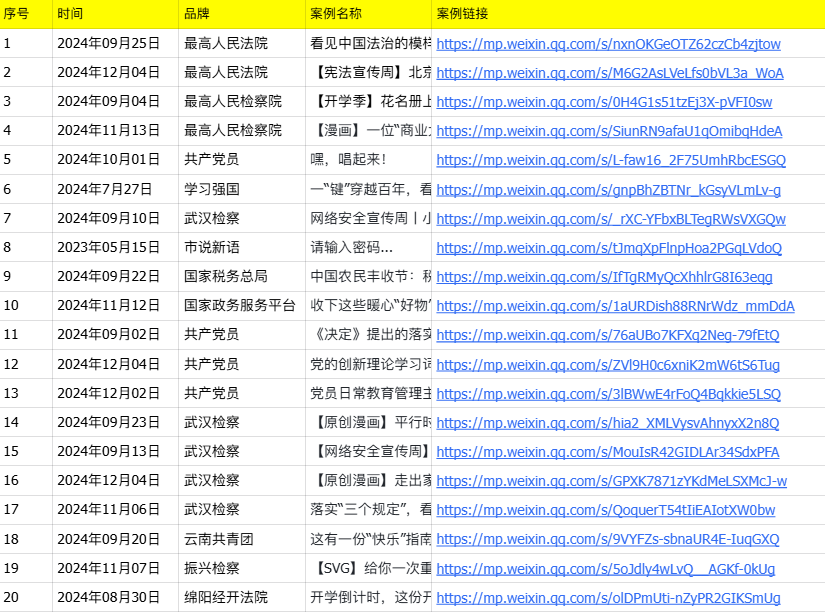Select the 时间 column header
The image size is (825, 612).
pos(116,14)
